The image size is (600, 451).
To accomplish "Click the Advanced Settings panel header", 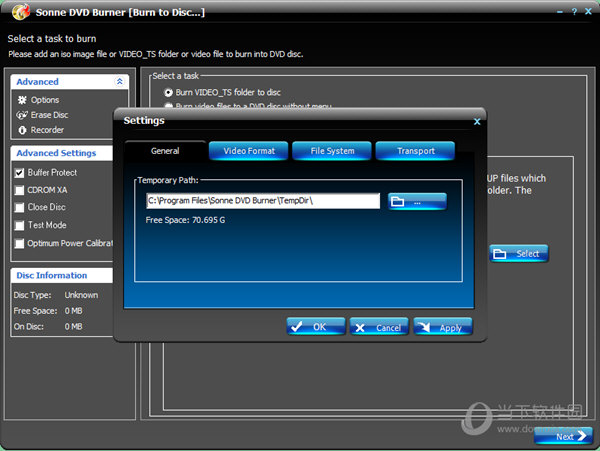I will pyautogui.click(x=62, y=153).
